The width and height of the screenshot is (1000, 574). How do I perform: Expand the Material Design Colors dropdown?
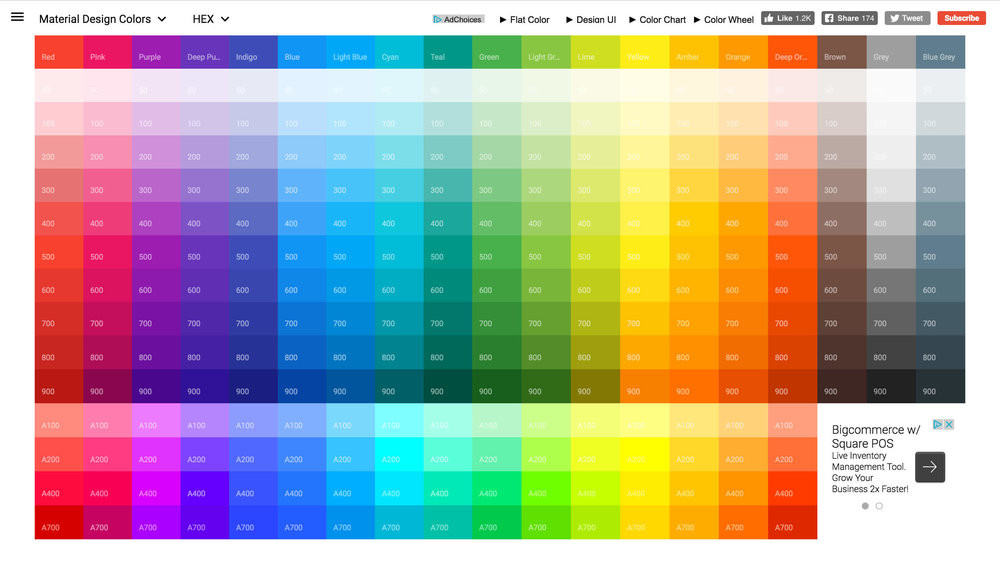click(103, 19)
